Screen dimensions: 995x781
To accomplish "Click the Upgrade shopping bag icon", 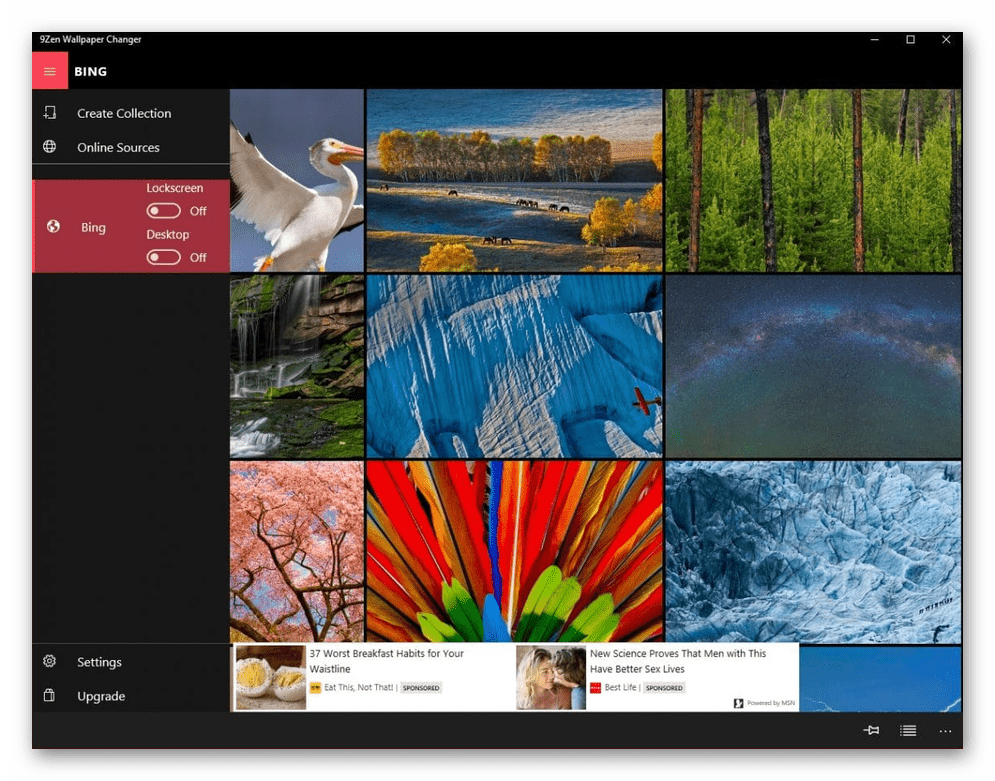I will tap(50, 696).
